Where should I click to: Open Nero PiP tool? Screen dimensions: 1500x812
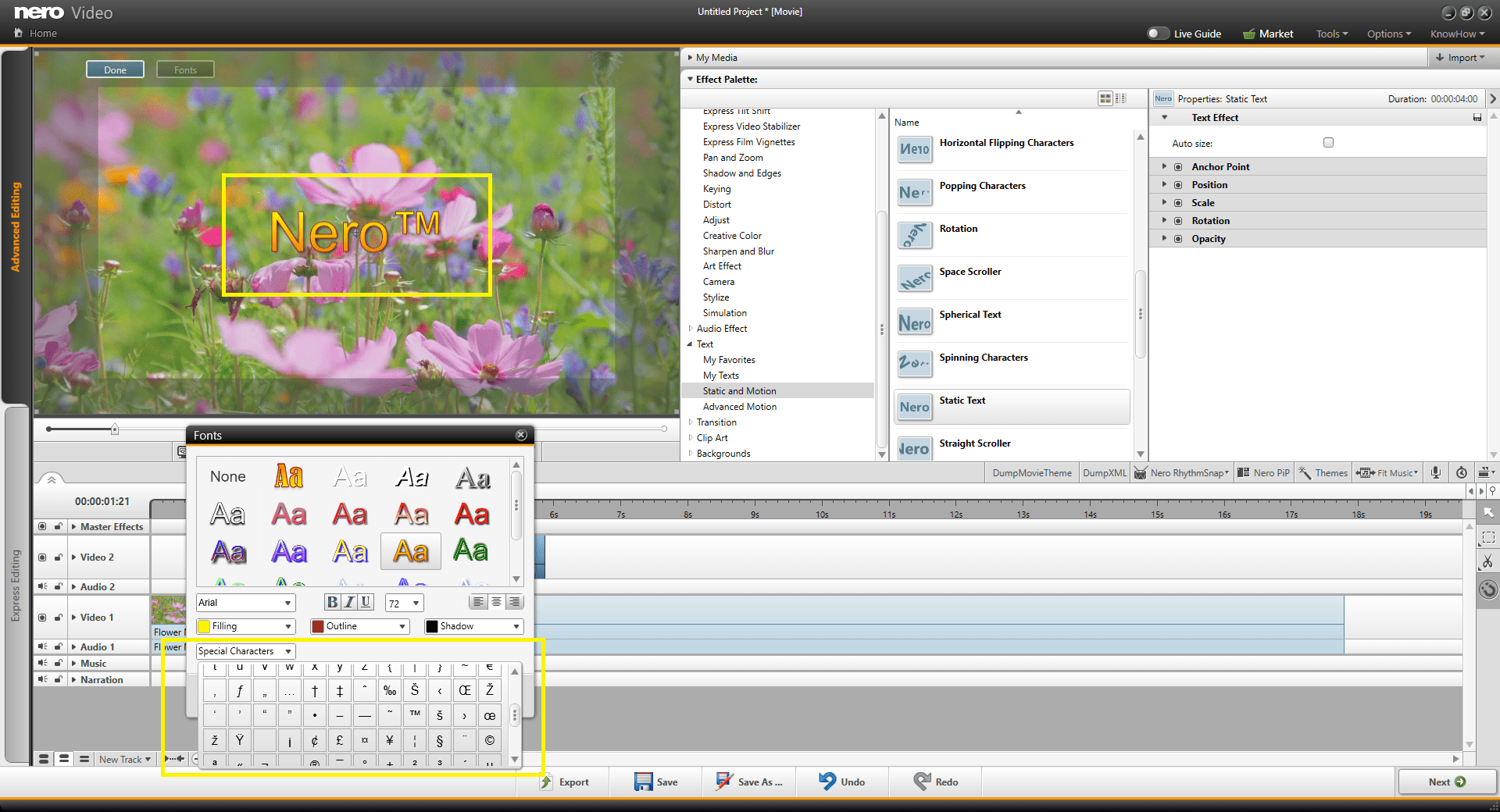point(1264,472)
